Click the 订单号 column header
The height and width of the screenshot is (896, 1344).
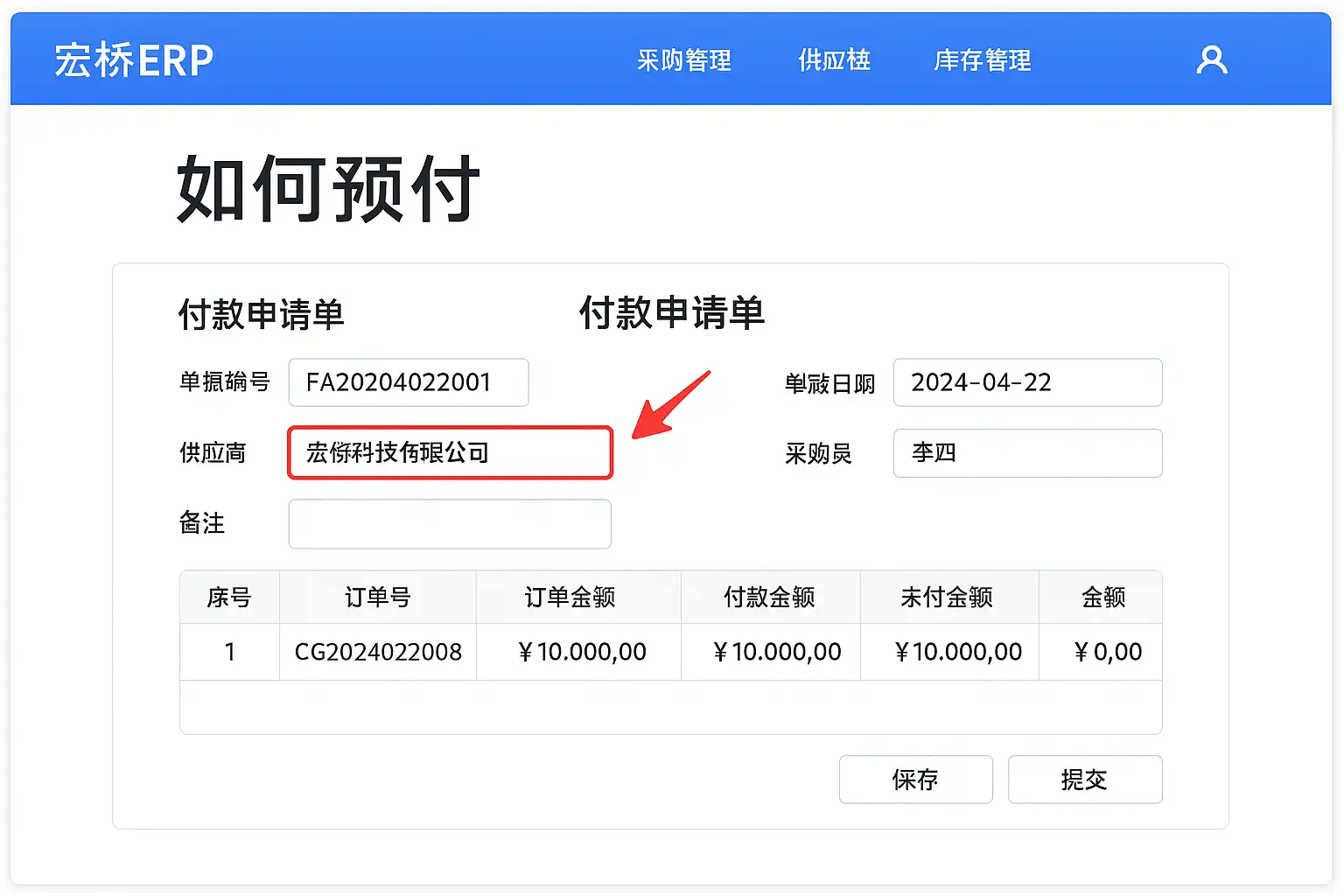[378, 598]
